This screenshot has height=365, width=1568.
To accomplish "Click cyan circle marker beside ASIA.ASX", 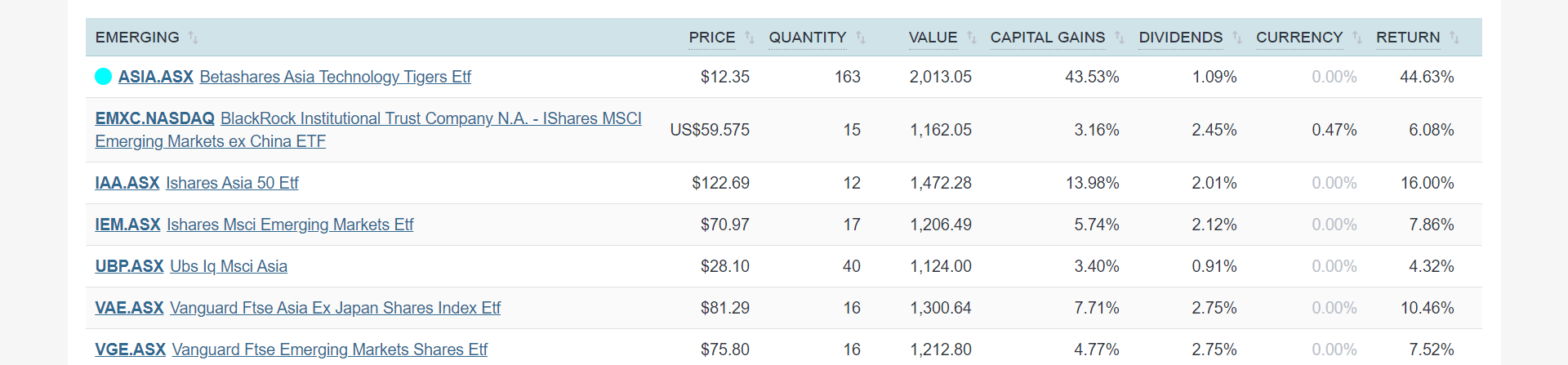I will (x=103, y=77).
